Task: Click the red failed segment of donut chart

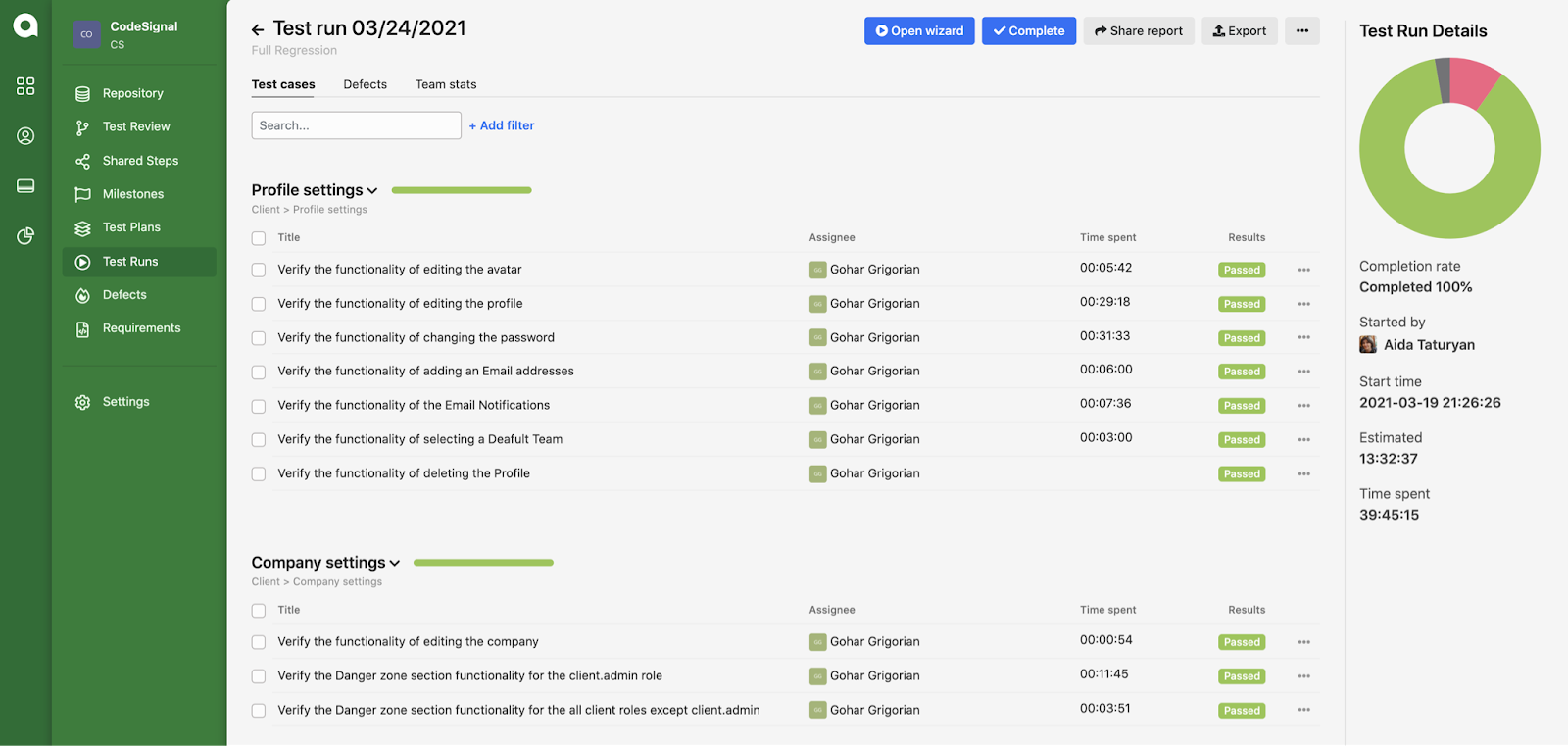Action: pos(1475,81)
